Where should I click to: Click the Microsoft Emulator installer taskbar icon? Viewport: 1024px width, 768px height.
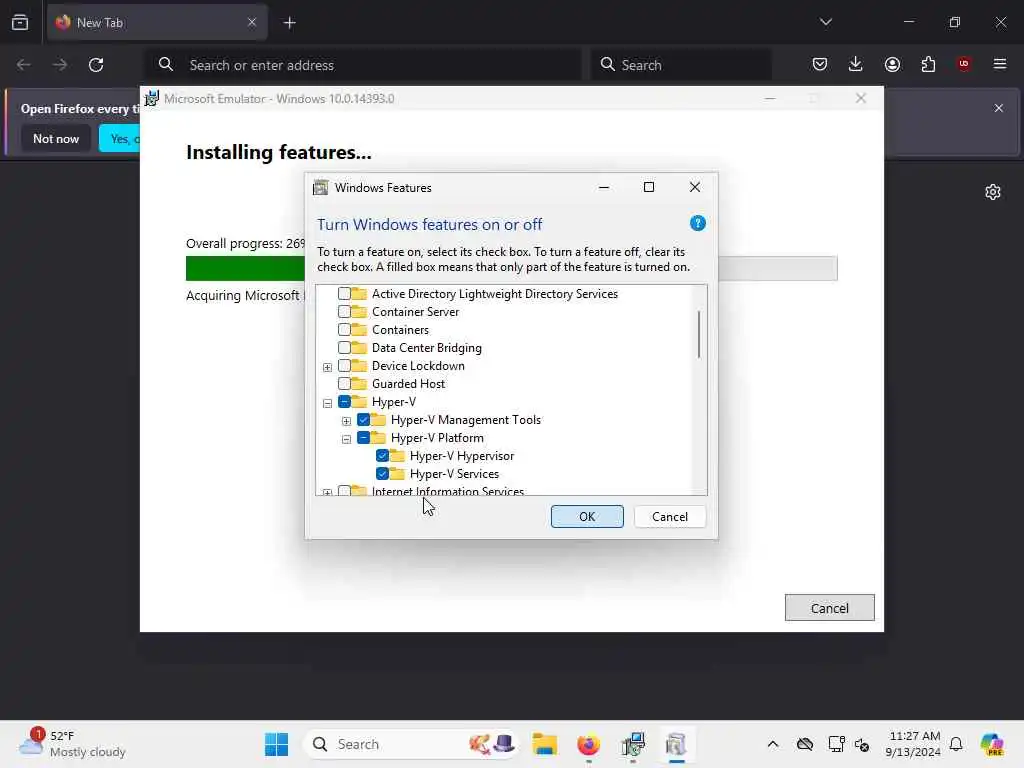[633, 744]
